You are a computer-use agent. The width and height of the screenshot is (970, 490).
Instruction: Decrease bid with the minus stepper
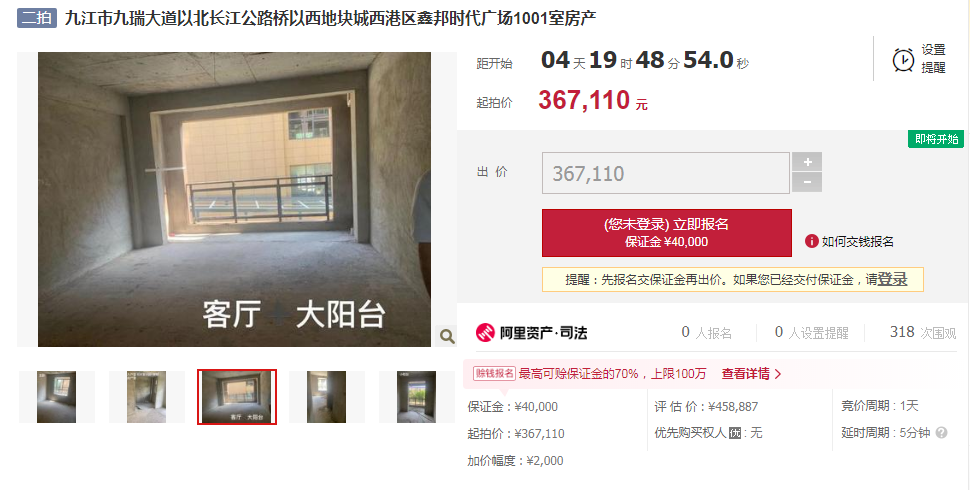pos(807,183)
